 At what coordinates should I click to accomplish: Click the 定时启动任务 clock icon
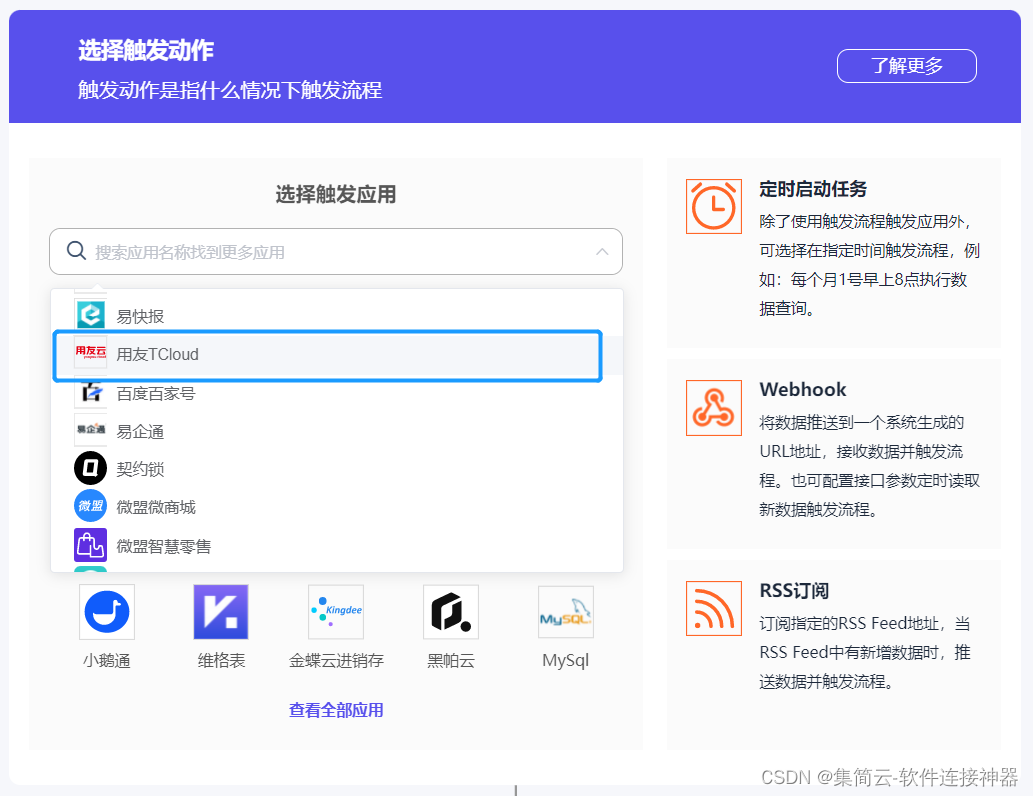click(713, 206)
